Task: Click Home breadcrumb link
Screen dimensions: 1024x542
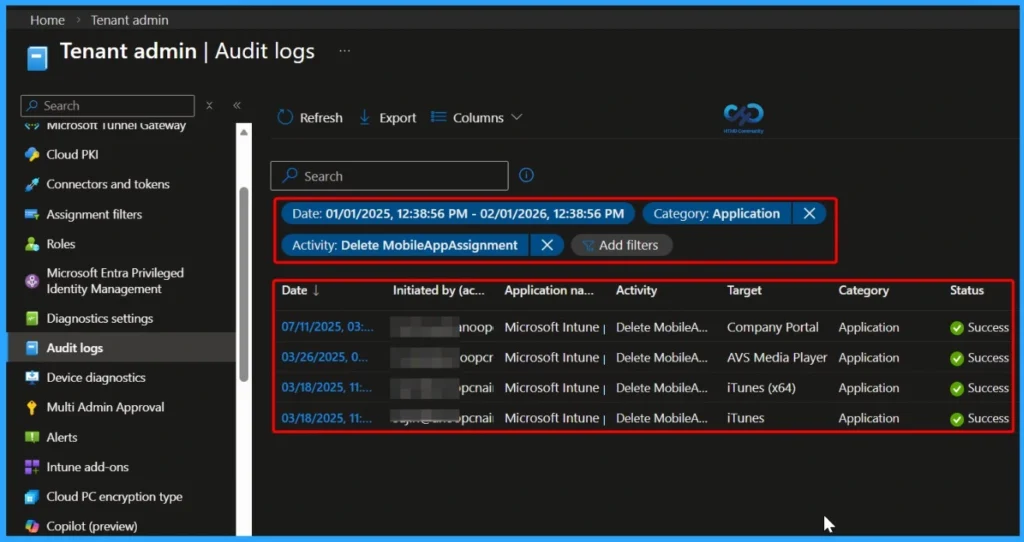Action: point(47,20)
